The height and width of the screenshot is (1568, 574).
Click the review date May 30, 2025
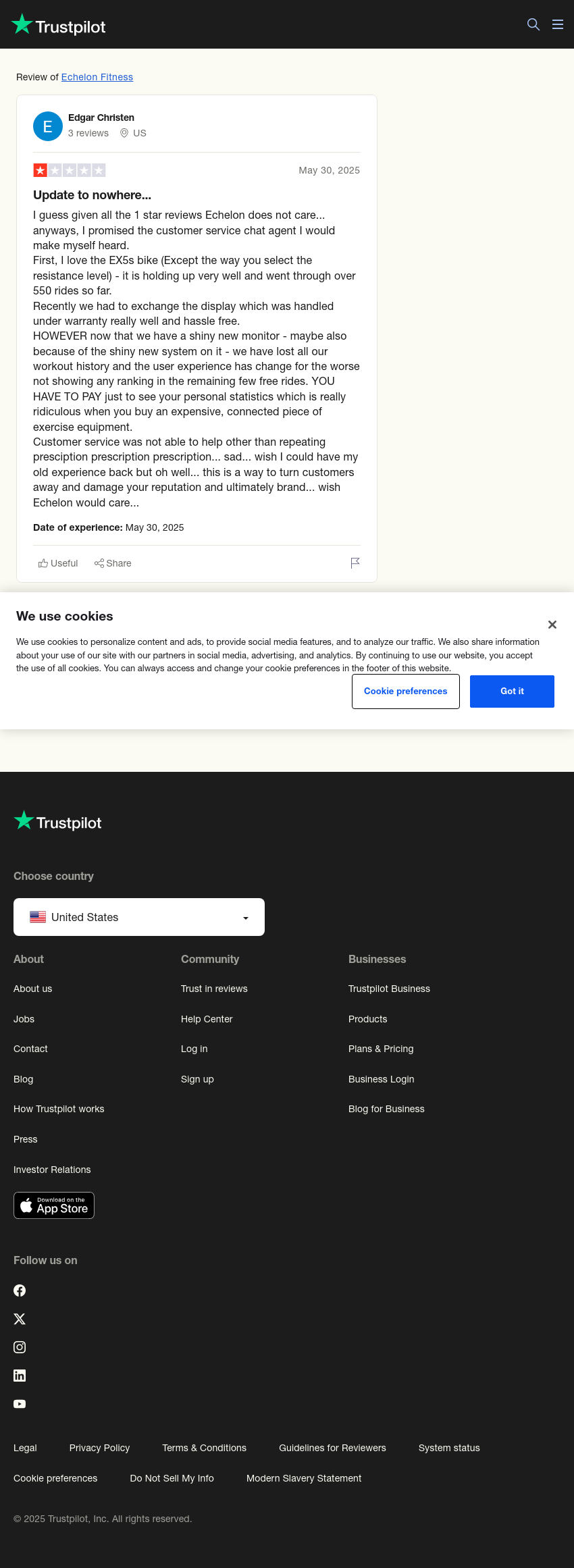330,170
